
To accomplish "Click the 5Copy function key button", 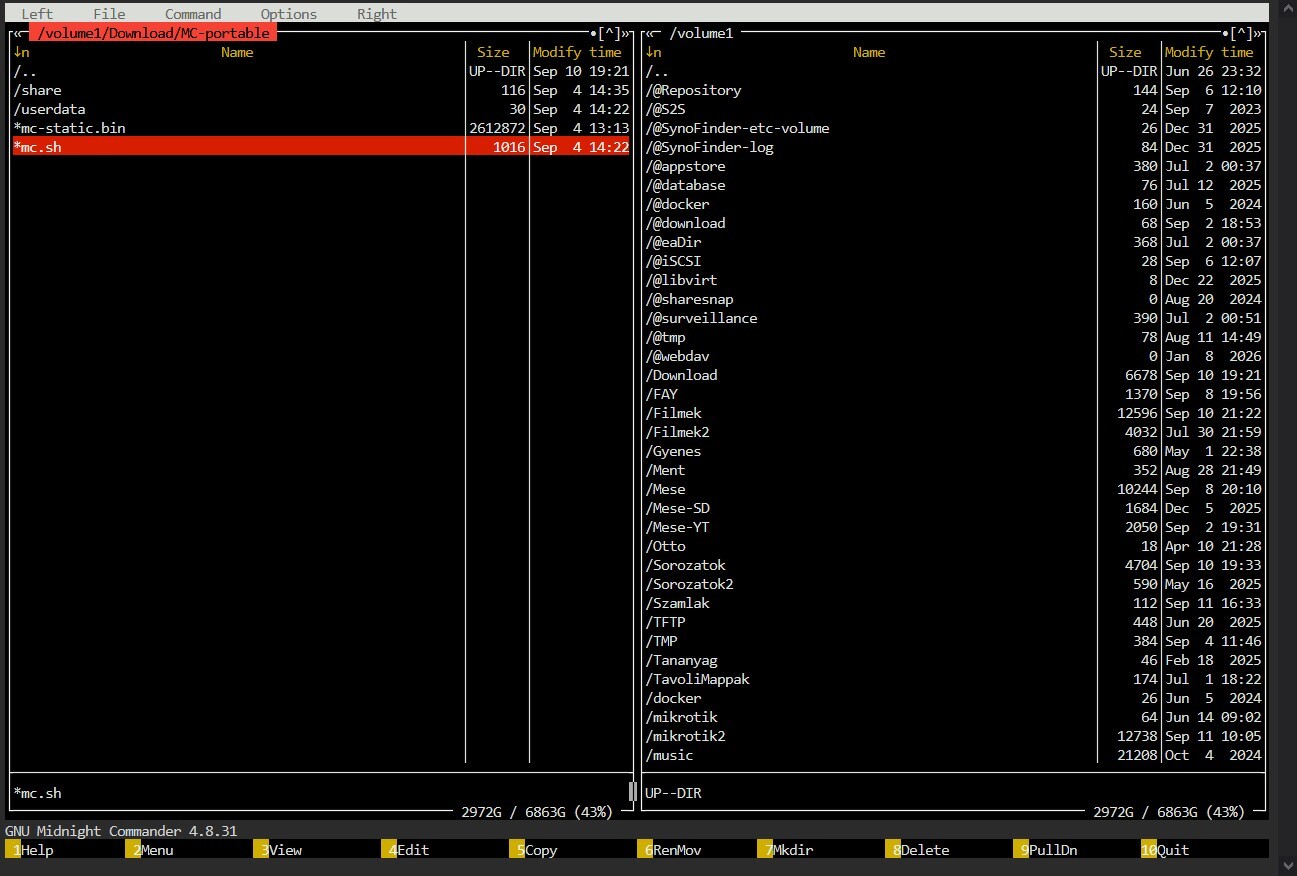I will [x=534, y=850].
